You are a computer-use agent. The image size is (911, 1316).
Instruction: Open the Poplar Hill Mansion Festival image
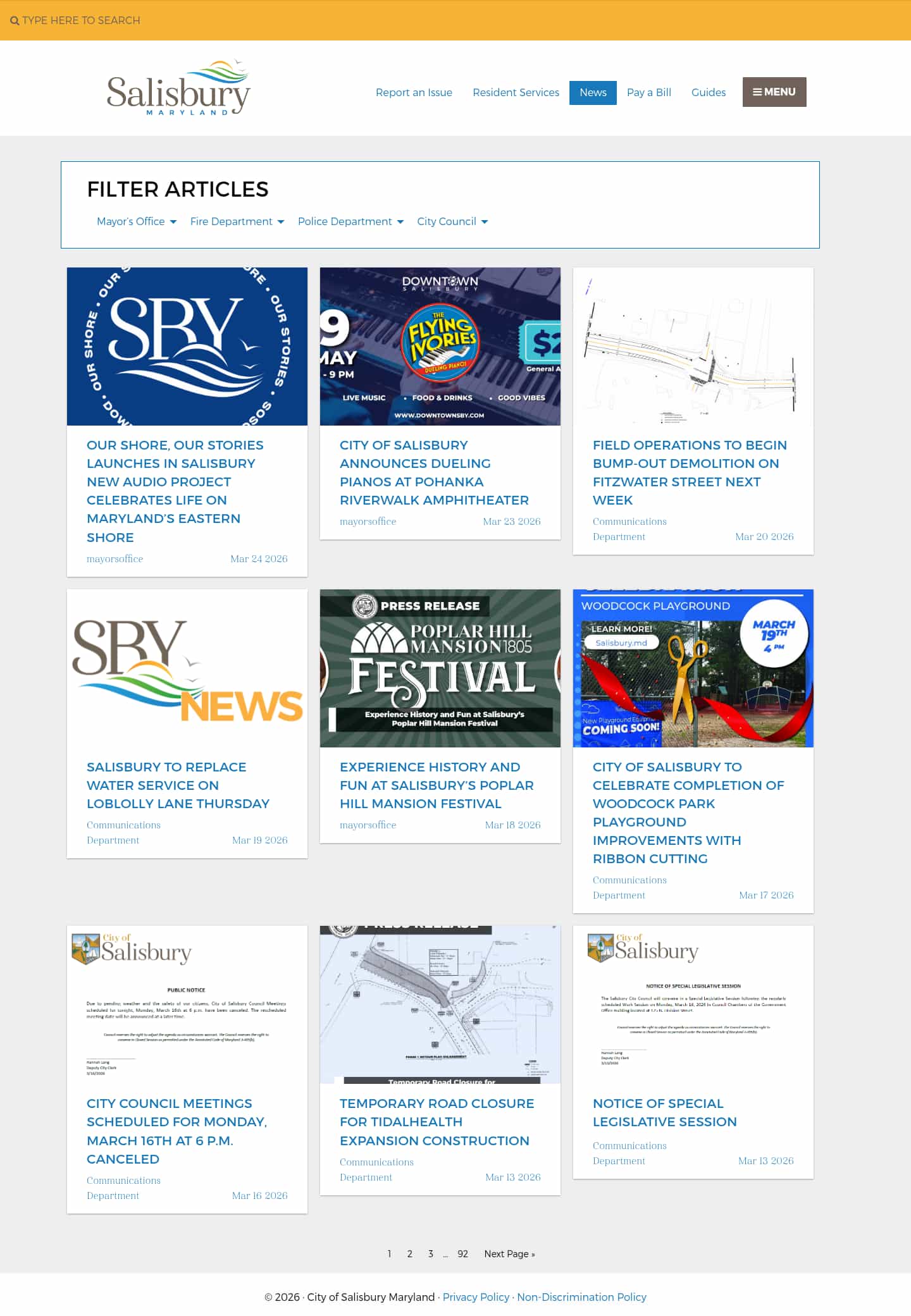coord(440,668)
